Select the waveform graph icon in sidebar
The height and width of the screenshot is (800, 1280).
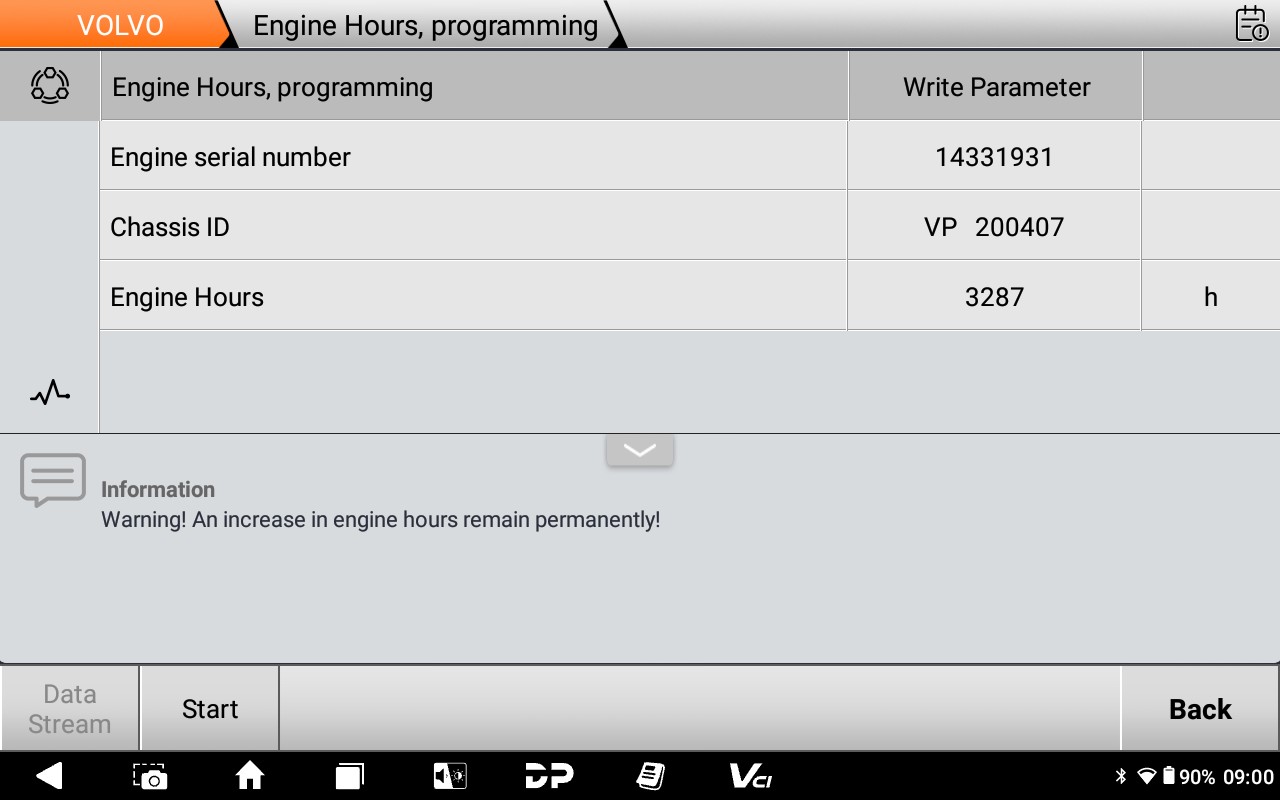[49, 393]
